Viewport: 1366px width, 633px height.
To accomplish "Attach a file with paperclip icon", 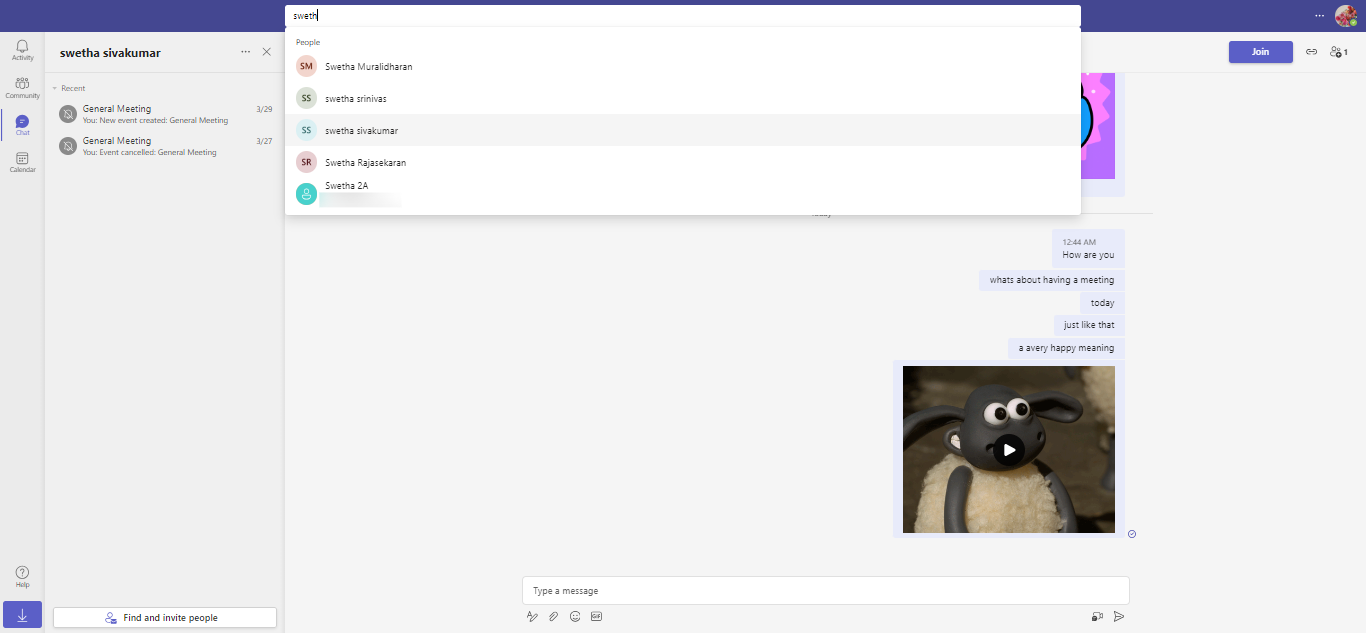I will click(553, 617).
